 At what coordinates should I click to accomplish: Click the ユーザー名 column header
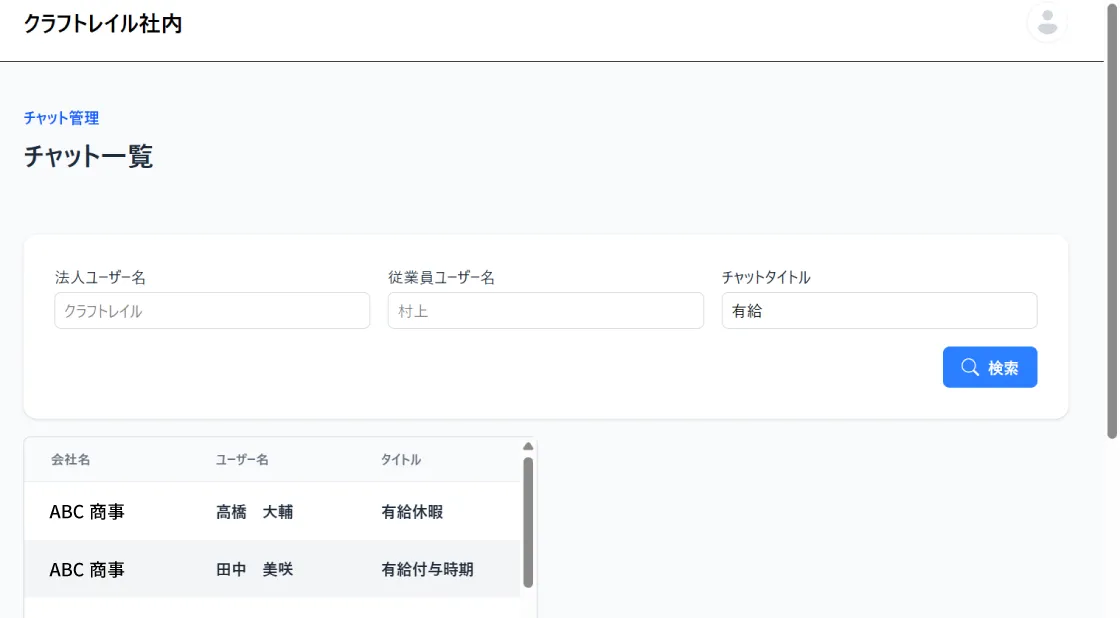click(x=242, y=460)
